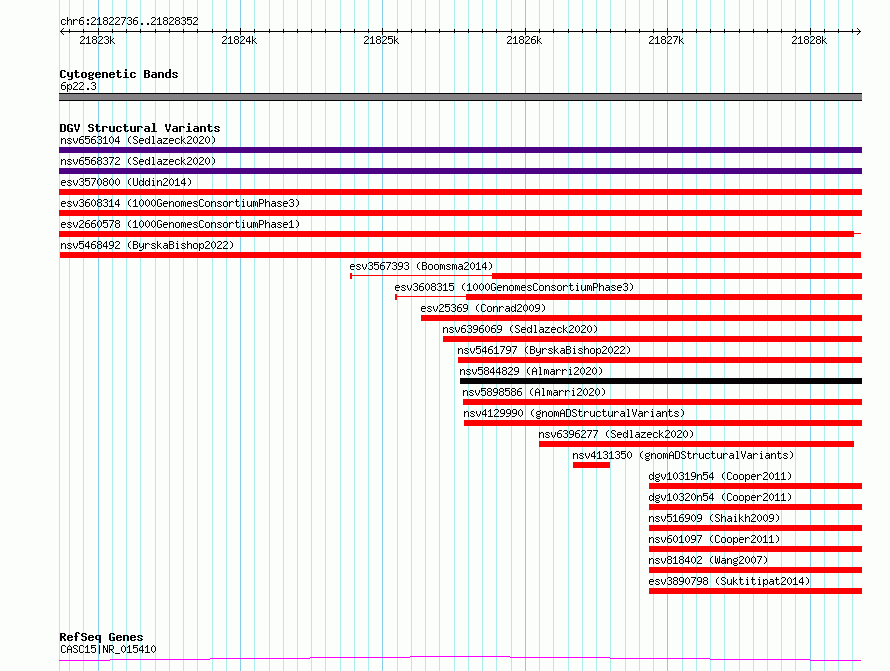890x671 pixels.
Task: Select the nsv516909 red bar
Action: (755, 528)
